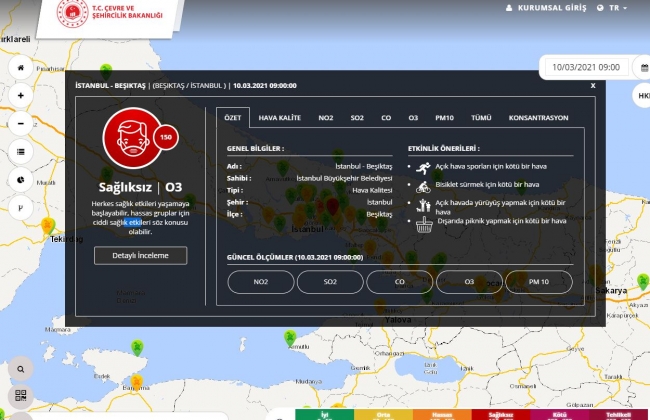650x420 pixels.
Task: Click the Sağlıksız legend color swatch
Action: (x=499, y=413)
